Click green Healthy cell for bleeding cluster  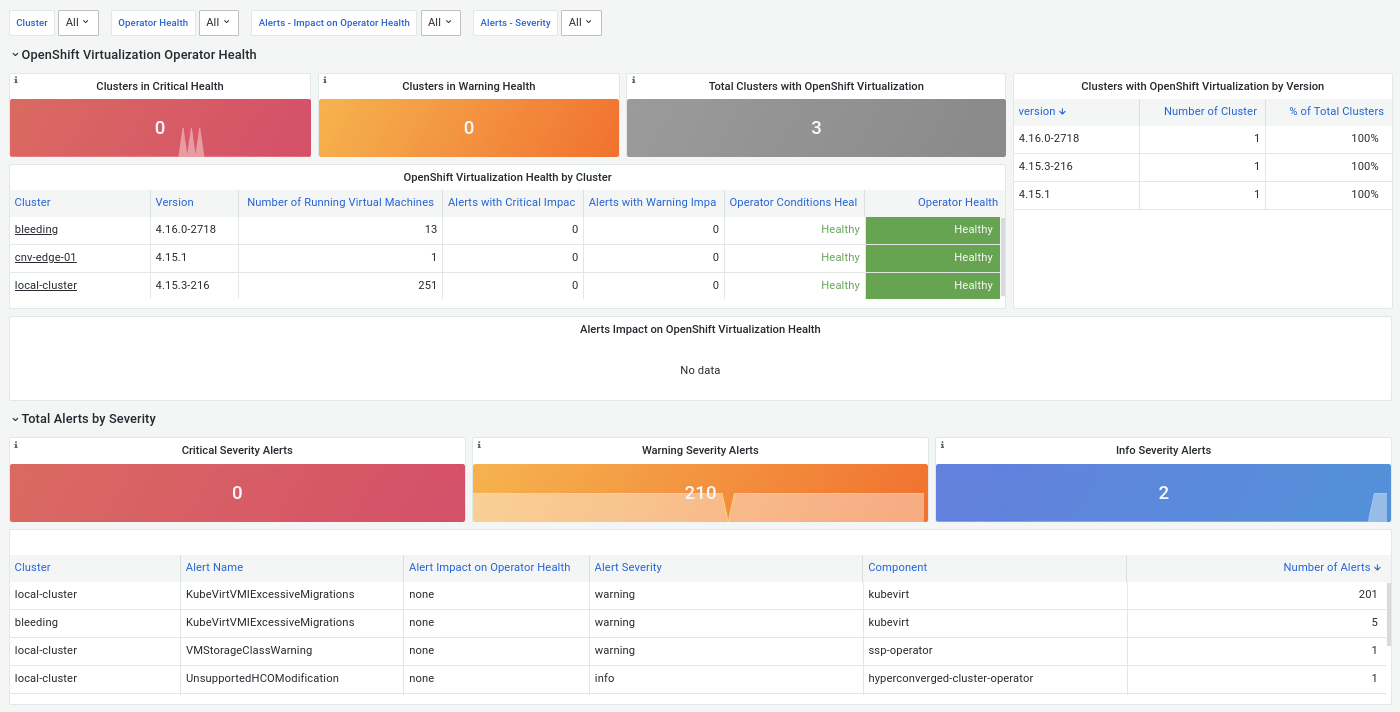(932, 229)
